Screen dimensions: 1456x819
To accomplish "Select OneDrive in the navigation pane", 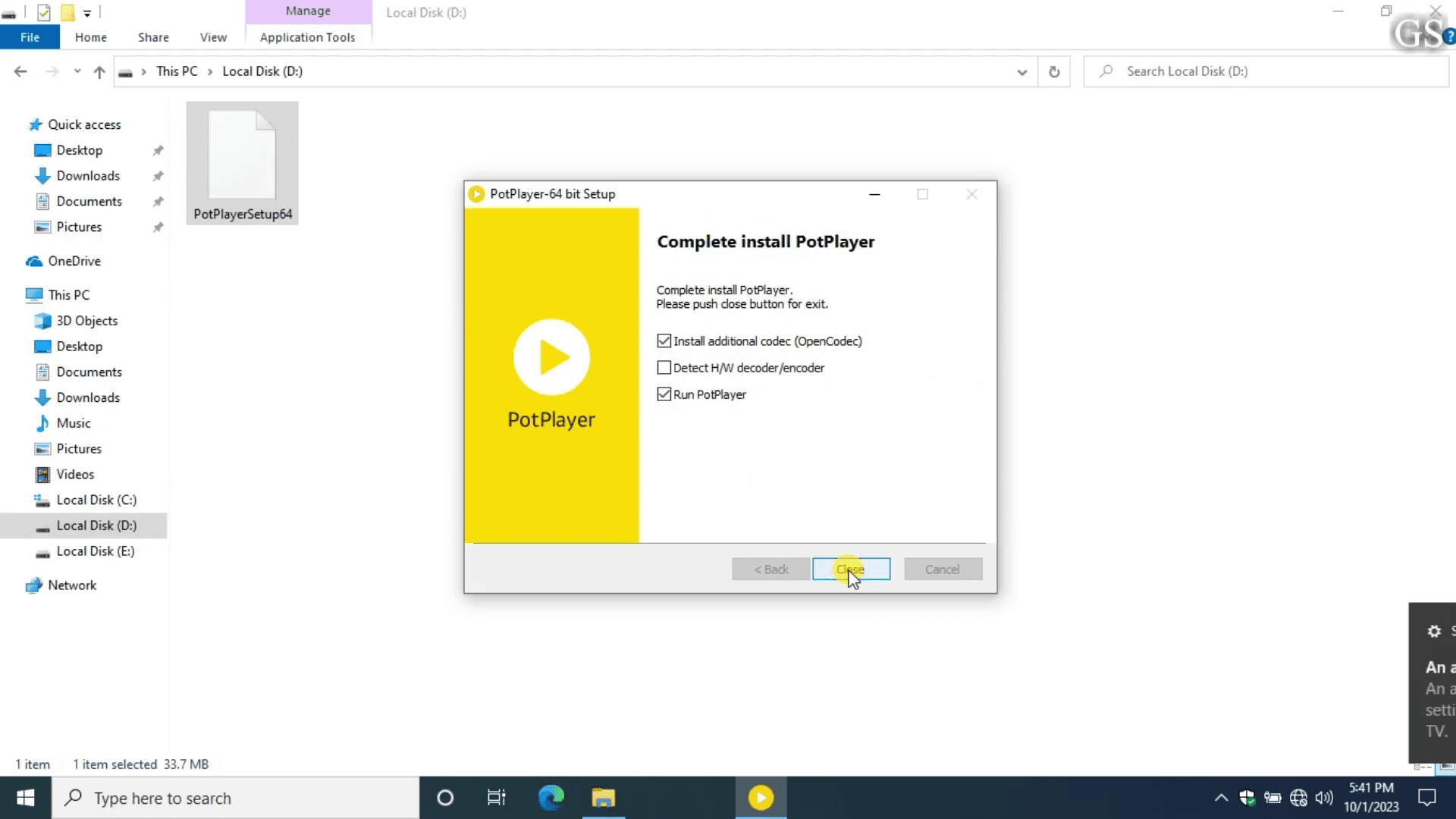I will point(74,261).
